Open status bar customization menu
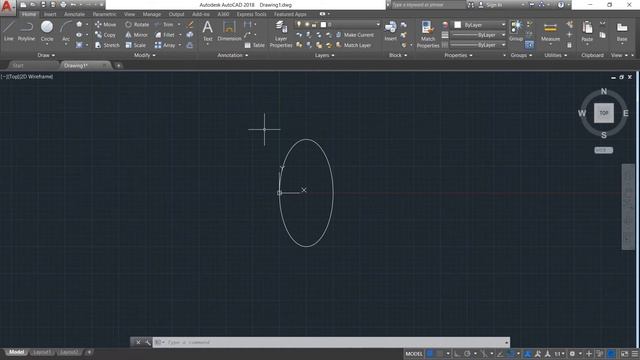 coord(635,353)
